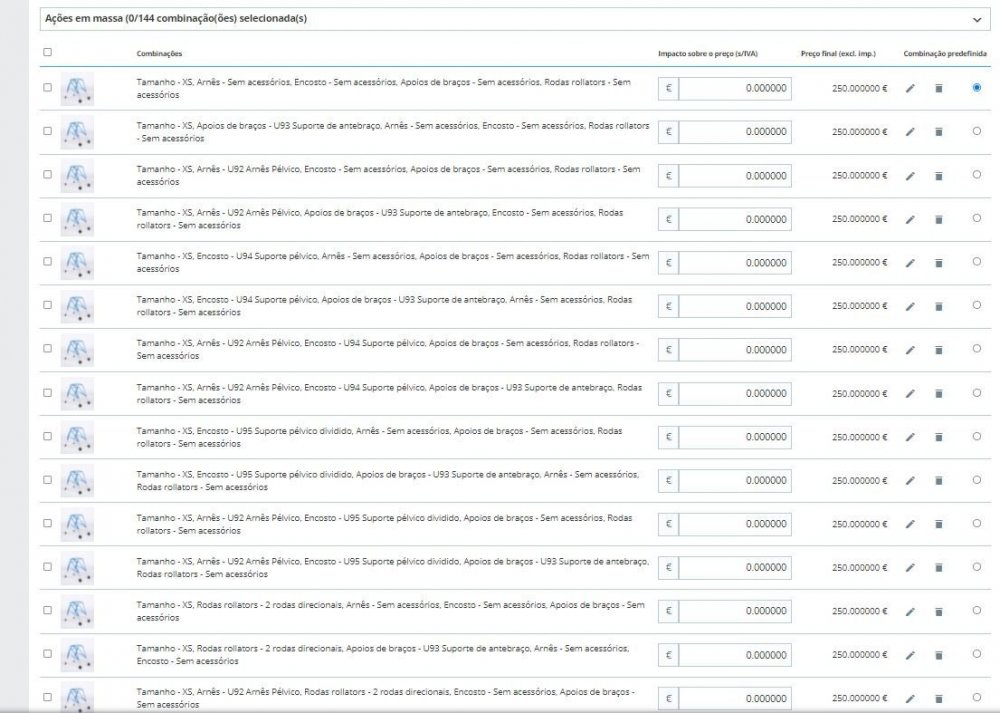This screenshot has width=1000, height=713.
Task: Click text of eleventh row Arnês U92, Encosto U95 dividido
Action: click(x=384, y=524)
